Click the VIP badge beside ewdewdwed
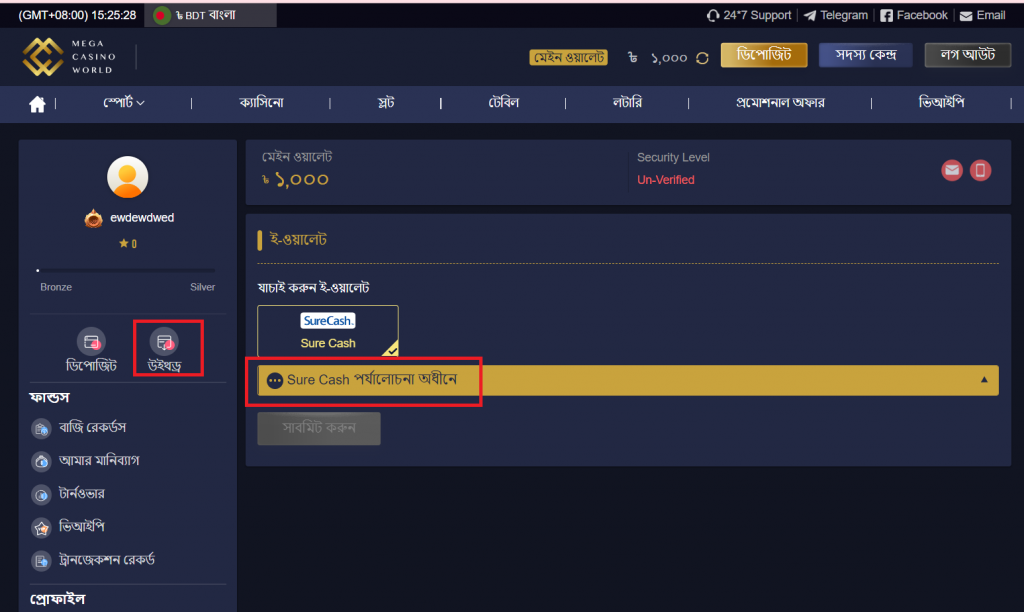 pos(93,218)
